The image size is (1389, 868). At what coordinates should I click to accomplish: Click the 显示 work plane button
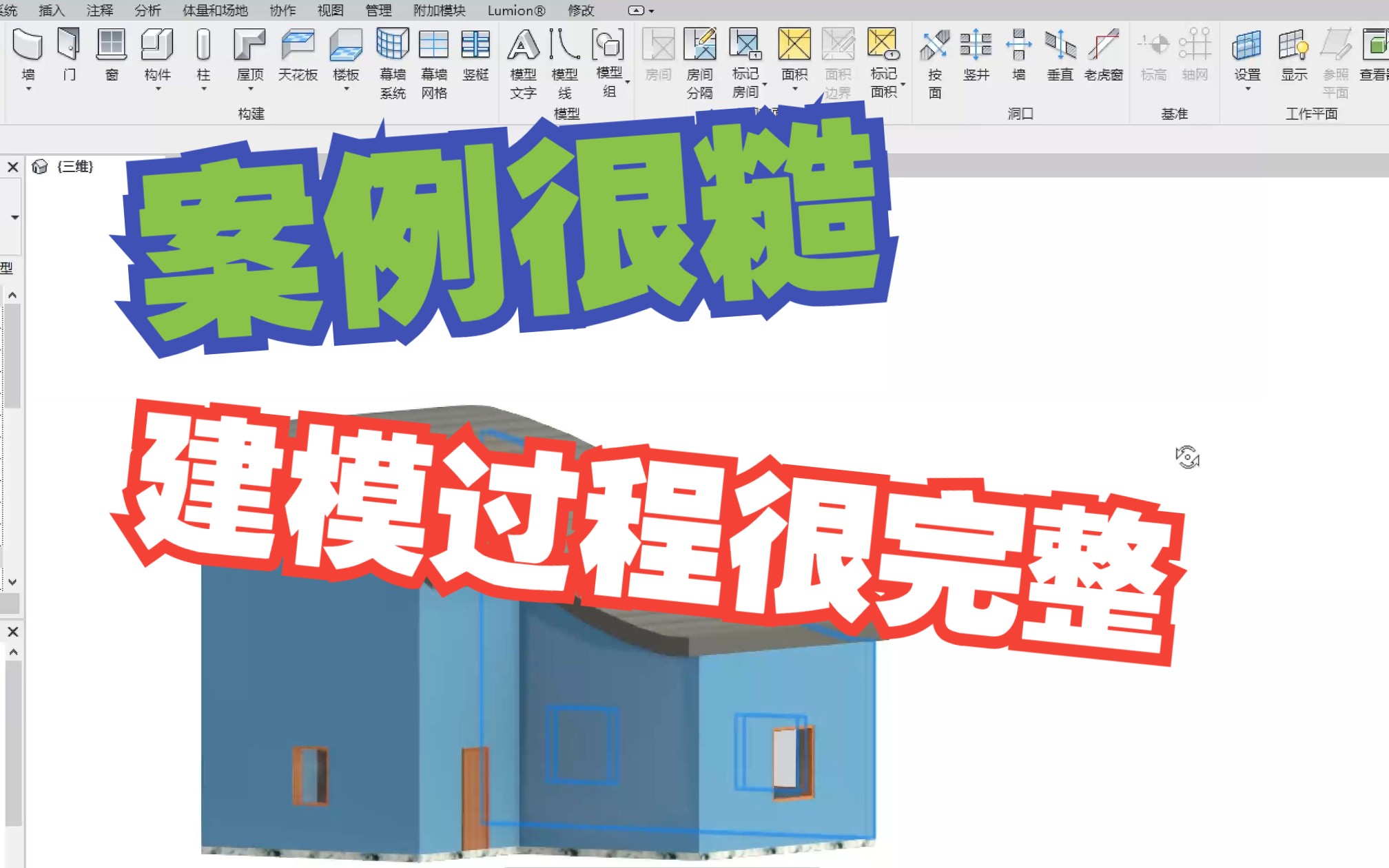[x=1293, y=45]
